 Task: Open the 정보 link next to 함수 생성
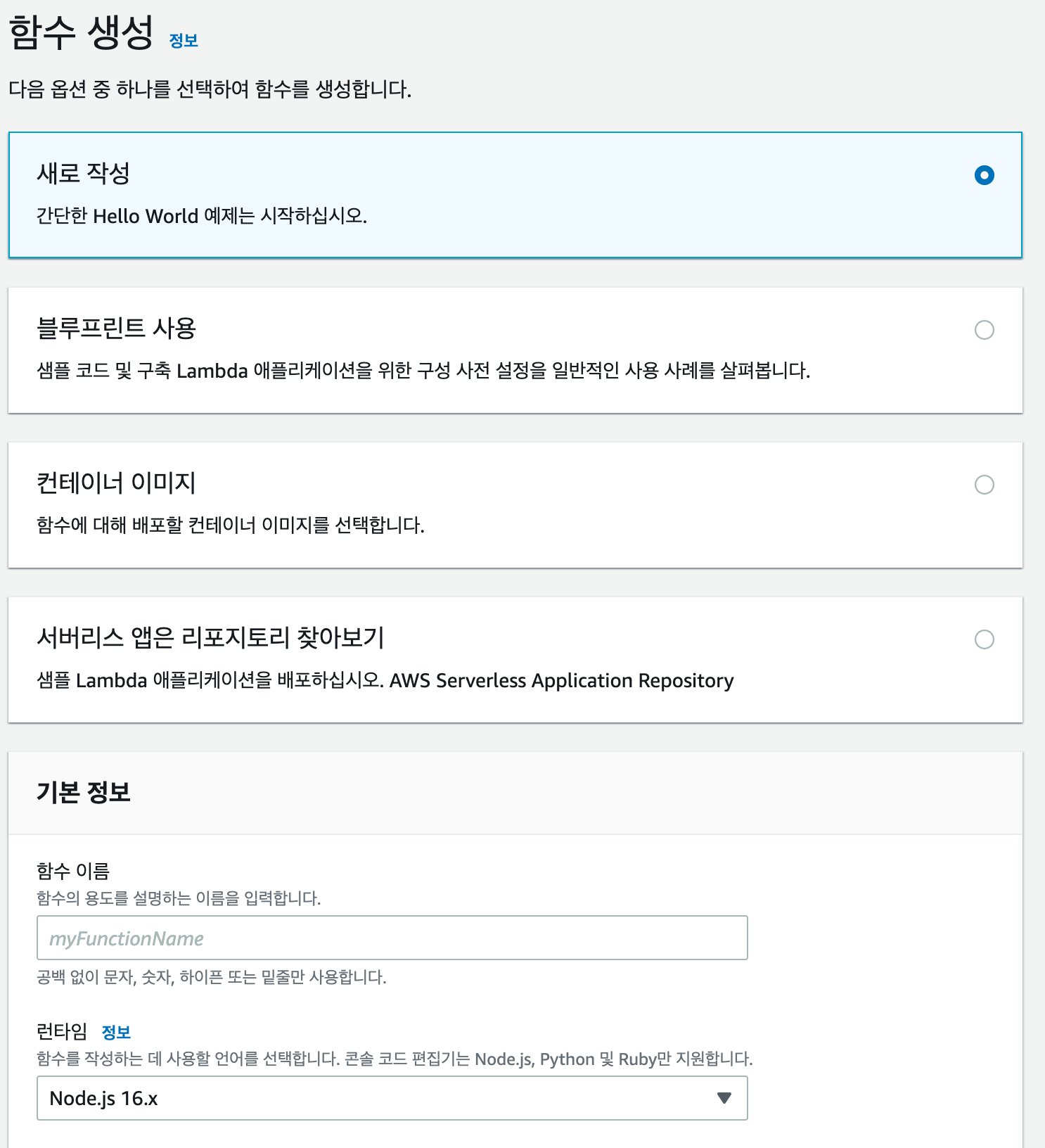tap(184, 41)
